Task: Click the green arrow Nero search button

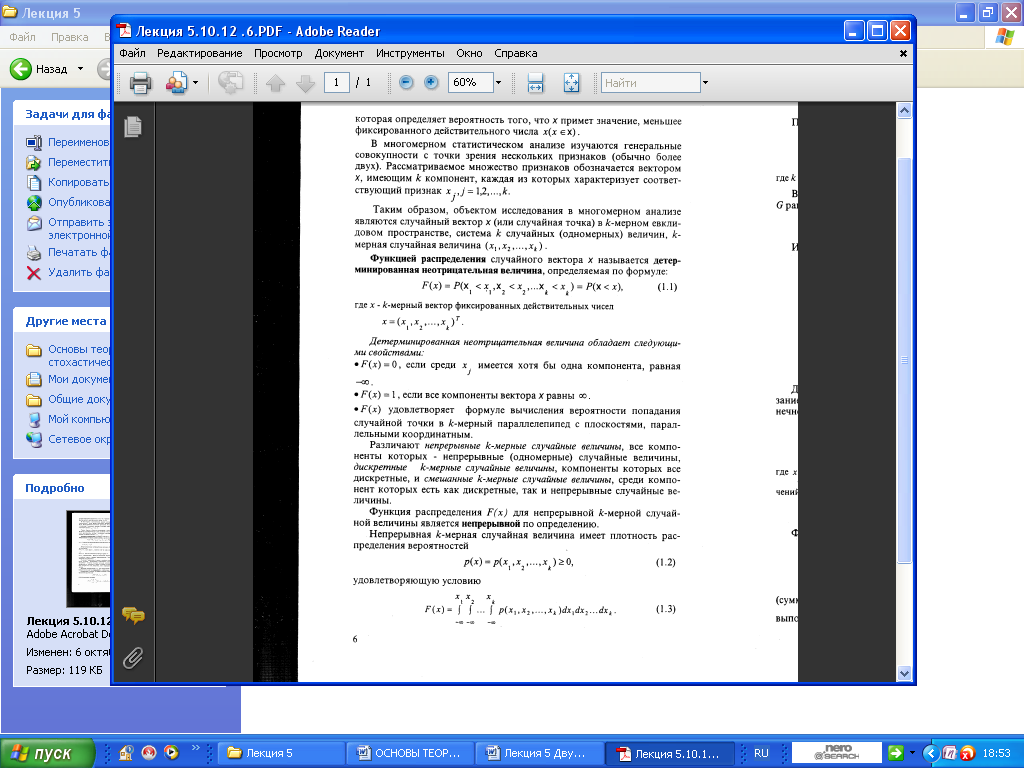Action: point(895,752)
